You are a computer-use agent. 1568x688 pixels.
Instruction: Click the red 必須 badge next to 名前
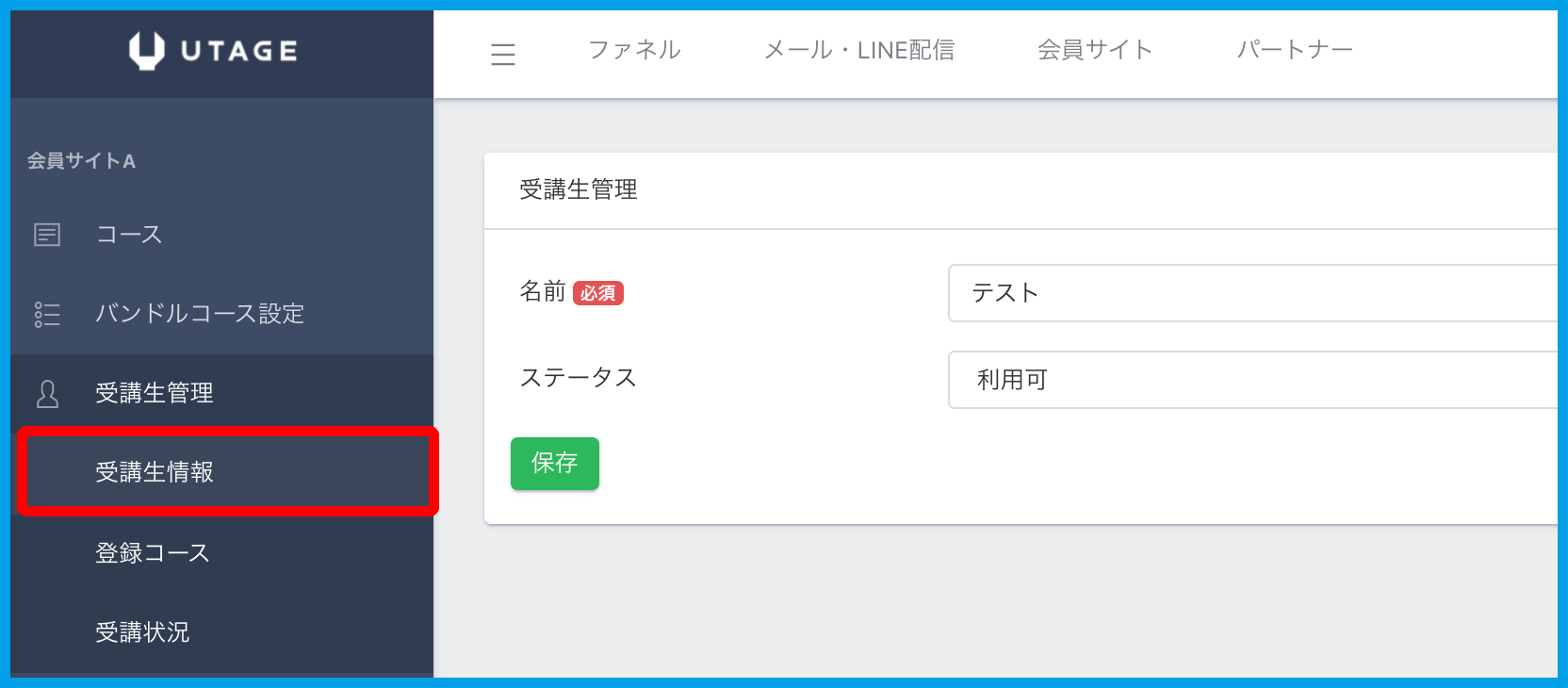coord(598,294)
